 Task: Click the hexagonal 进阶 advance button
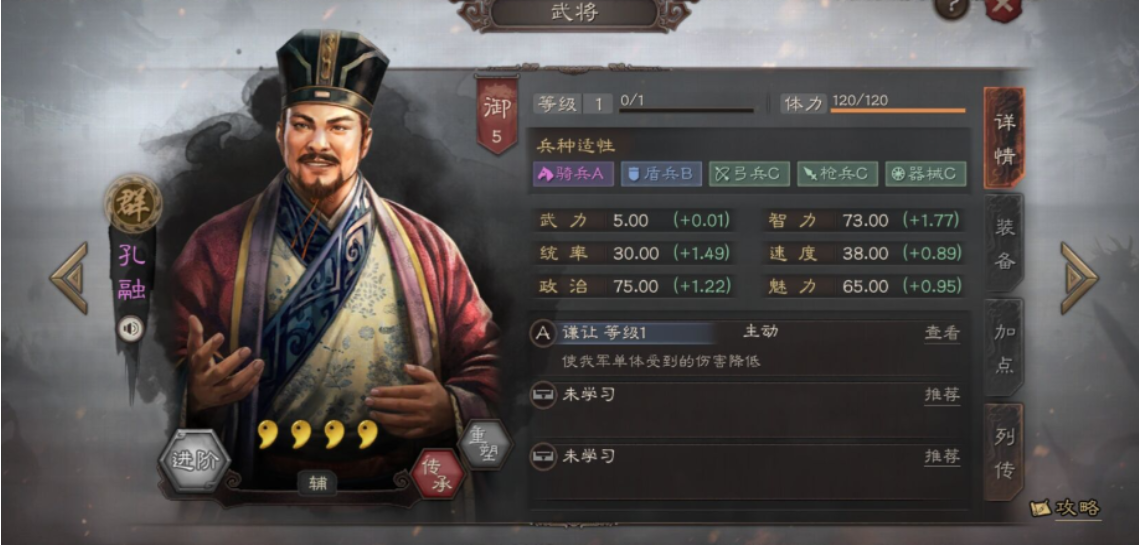(194, 461)
